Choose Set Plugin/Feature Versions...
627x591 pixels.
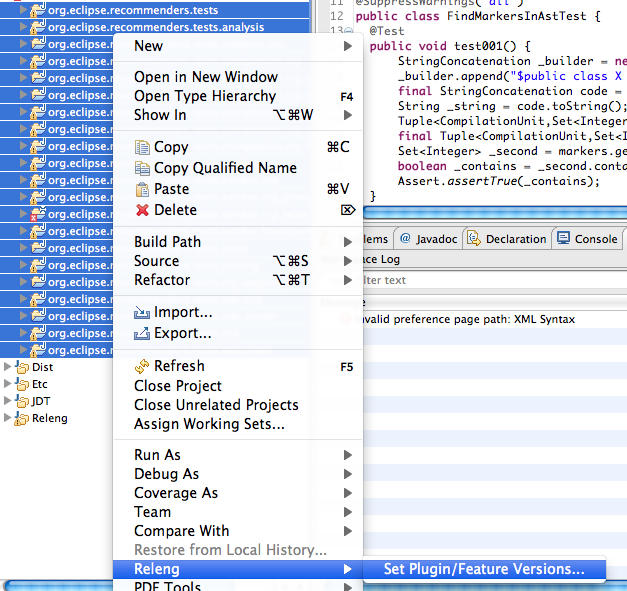[484, 569]
